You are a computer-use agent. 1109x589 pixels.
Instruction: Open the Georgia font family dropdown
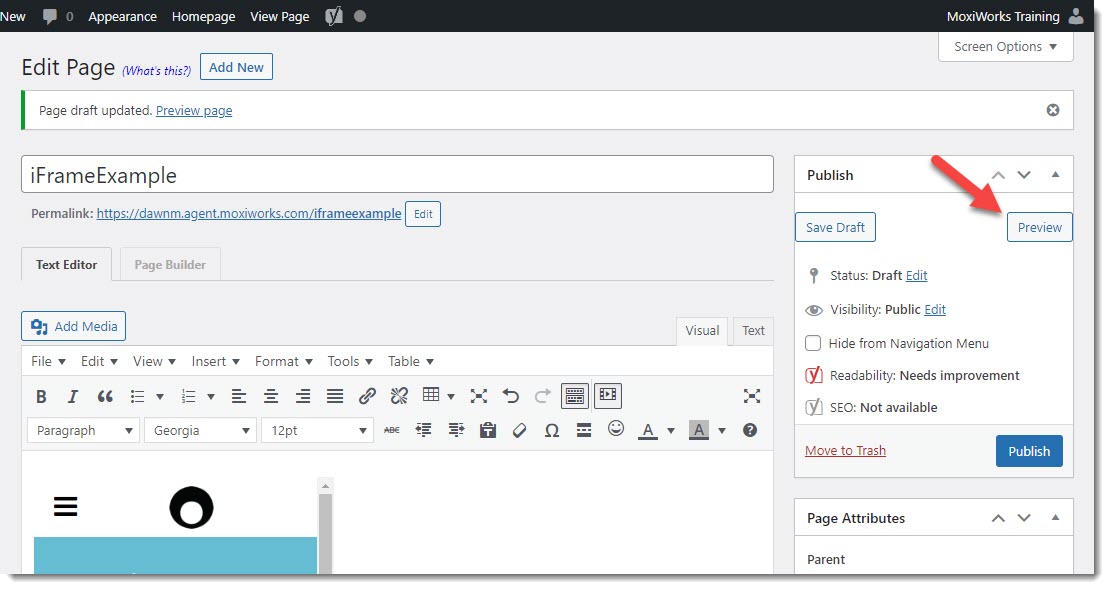pyautogui.click(x=201, y=431)
